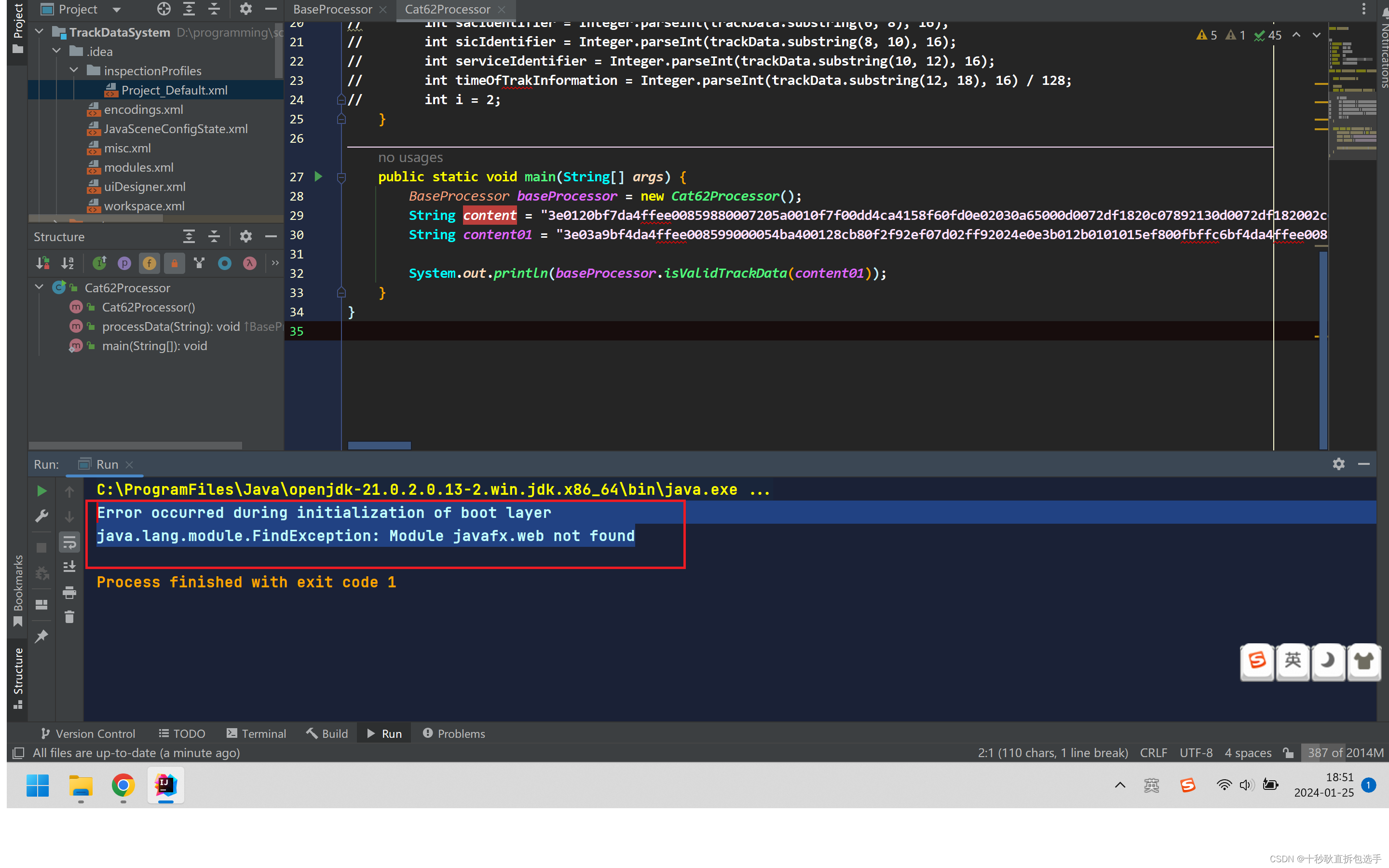The height and width of the screenshot is (868, 1389).
Task: Clear all output with the trash icon
Action: (69, 617)
